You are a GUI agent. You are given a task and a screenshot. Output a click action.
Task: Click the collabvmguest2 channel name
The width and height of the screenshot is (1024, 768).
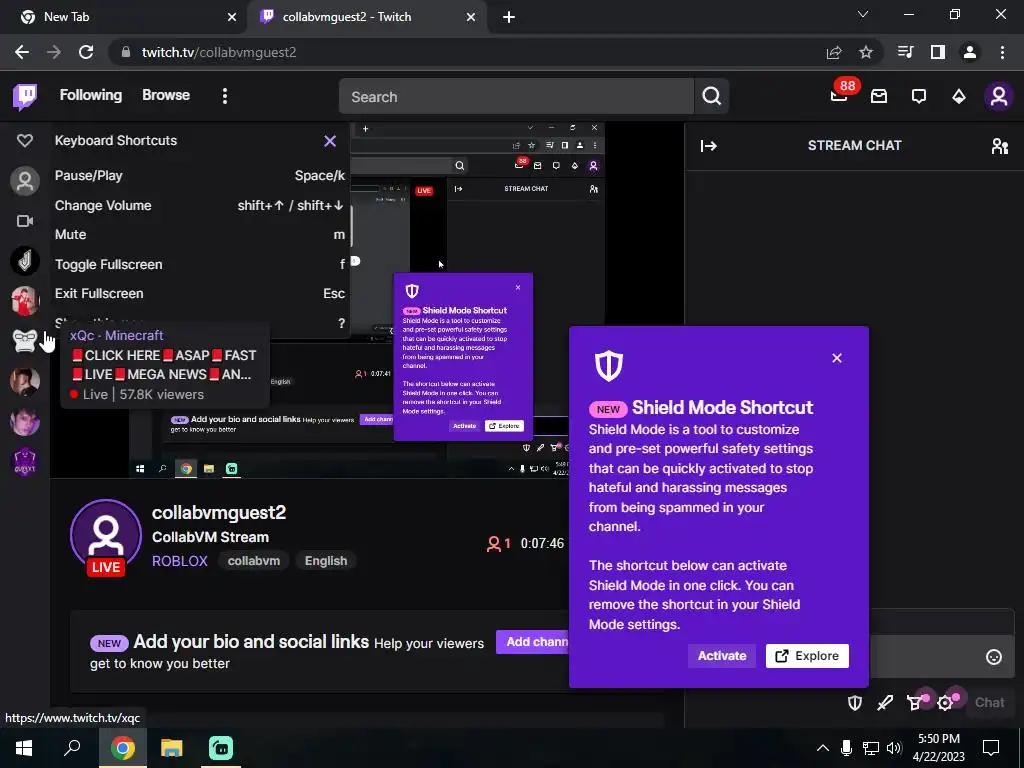pos(219,513)
